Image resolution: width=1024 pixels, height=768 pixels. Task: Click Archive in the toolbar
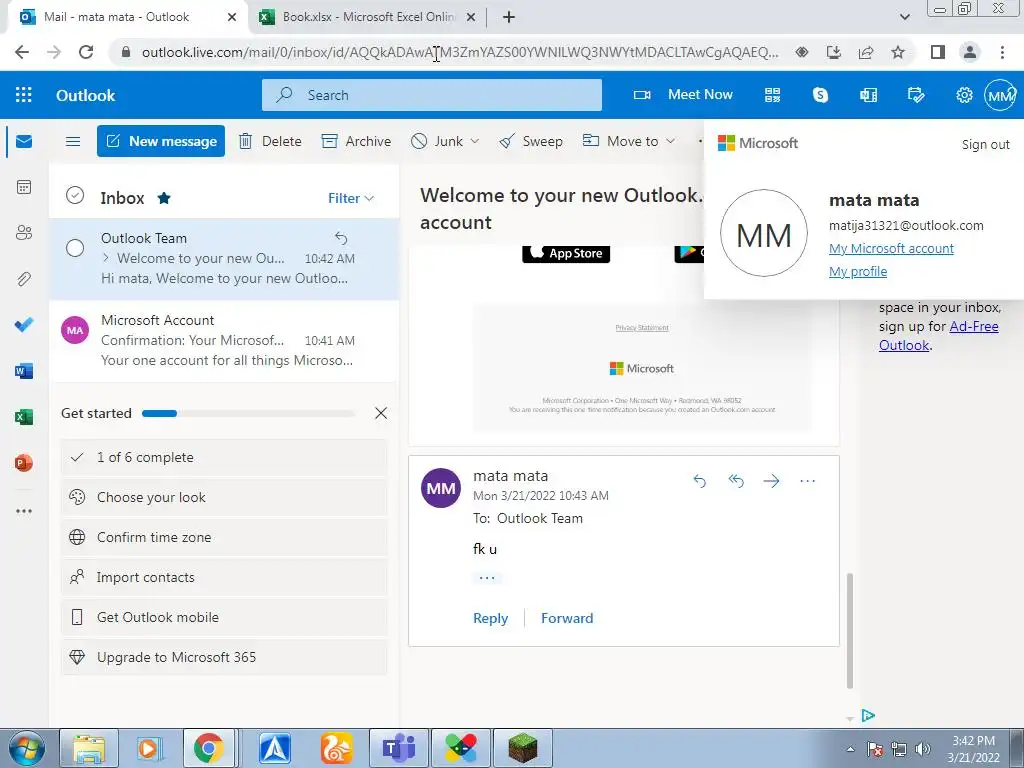pos(357,141)
